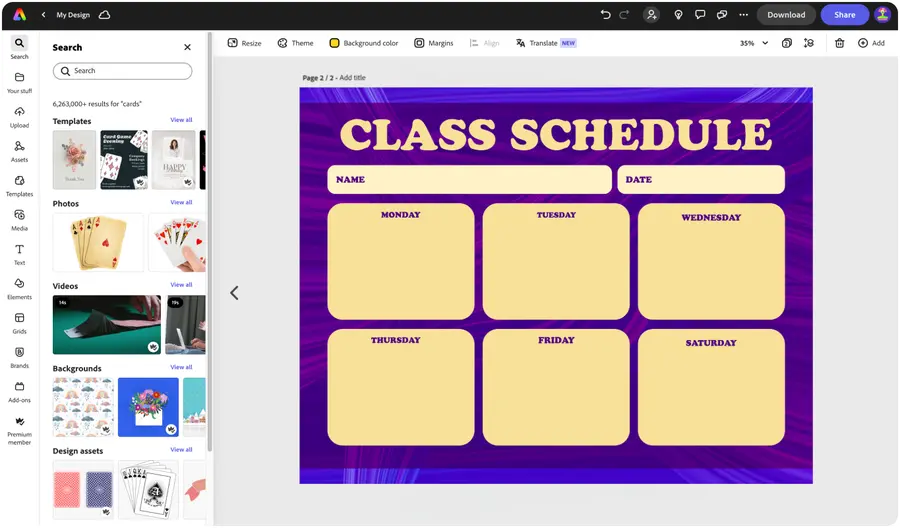
Task: Open Translate feature
Action: click(546, 43)
